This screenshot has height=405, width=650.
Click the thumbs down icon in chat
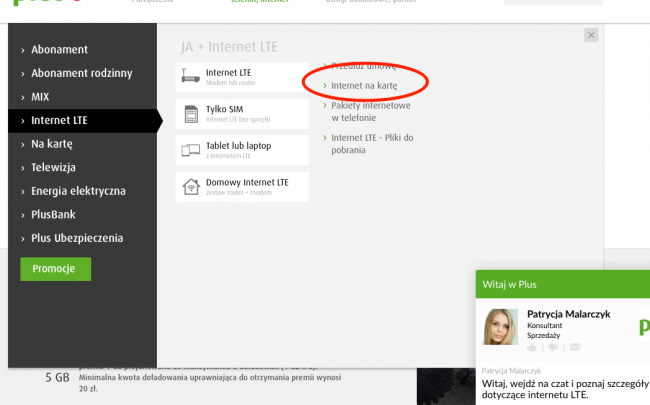[553, 347]
